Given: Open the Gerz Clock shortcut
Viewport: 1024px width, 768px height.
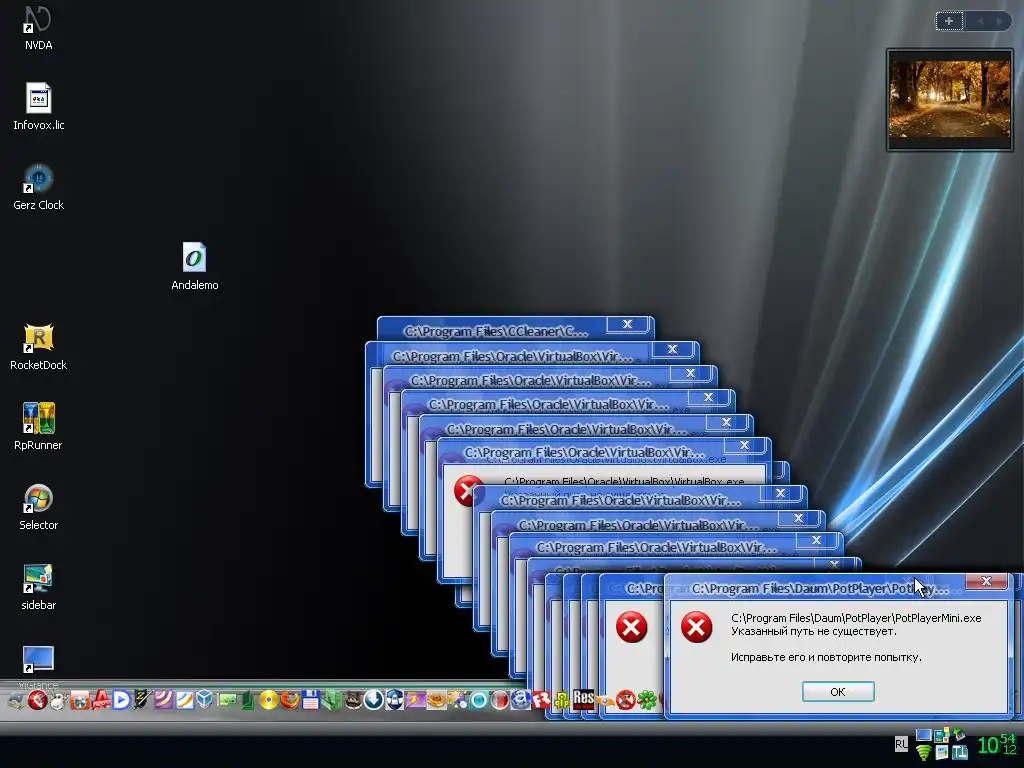Looking at the screenshot, I should pos(39,187).
